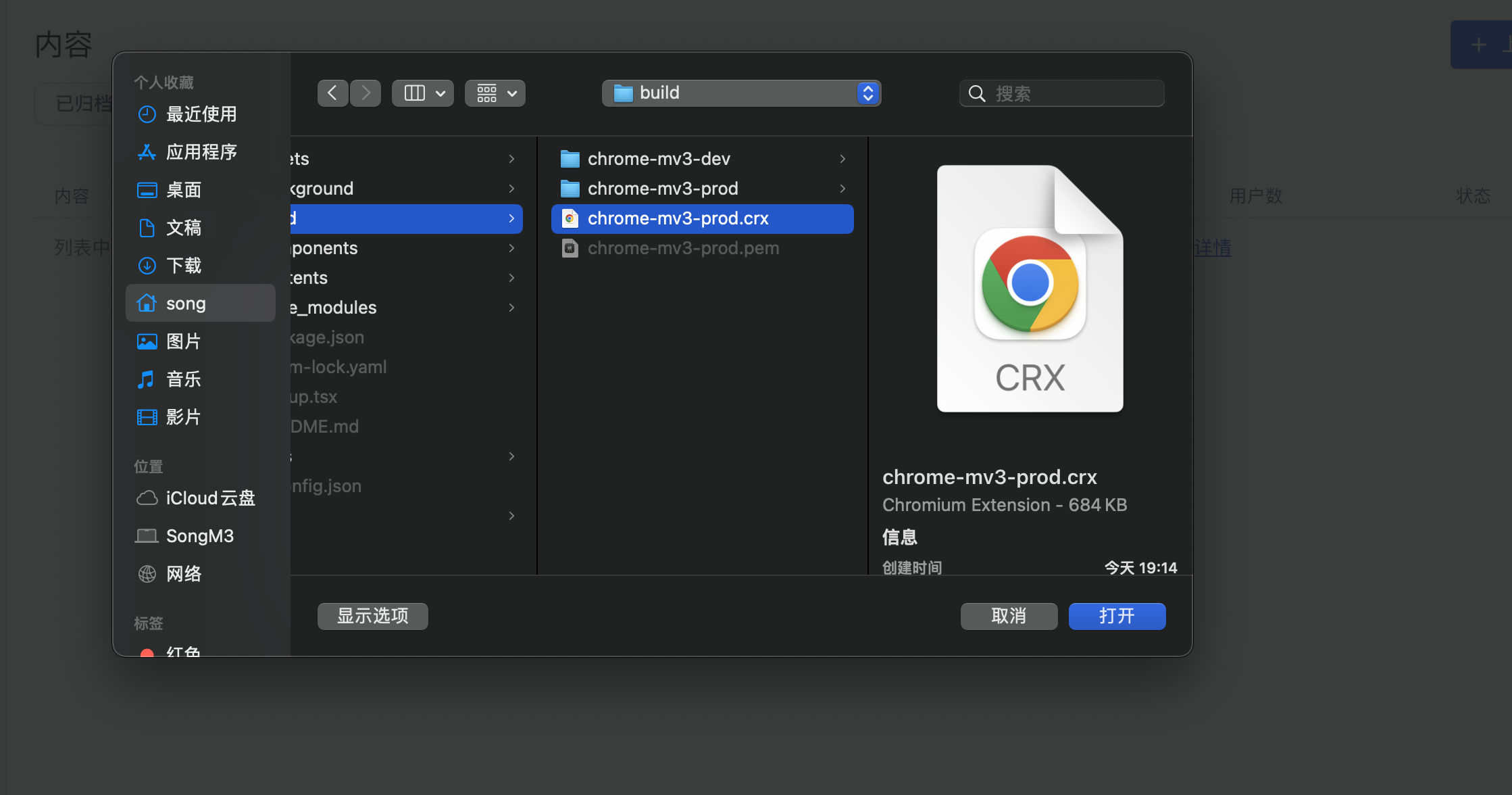Open the column view switcher
Screen dimensions: 1512x795
[423, 93]
